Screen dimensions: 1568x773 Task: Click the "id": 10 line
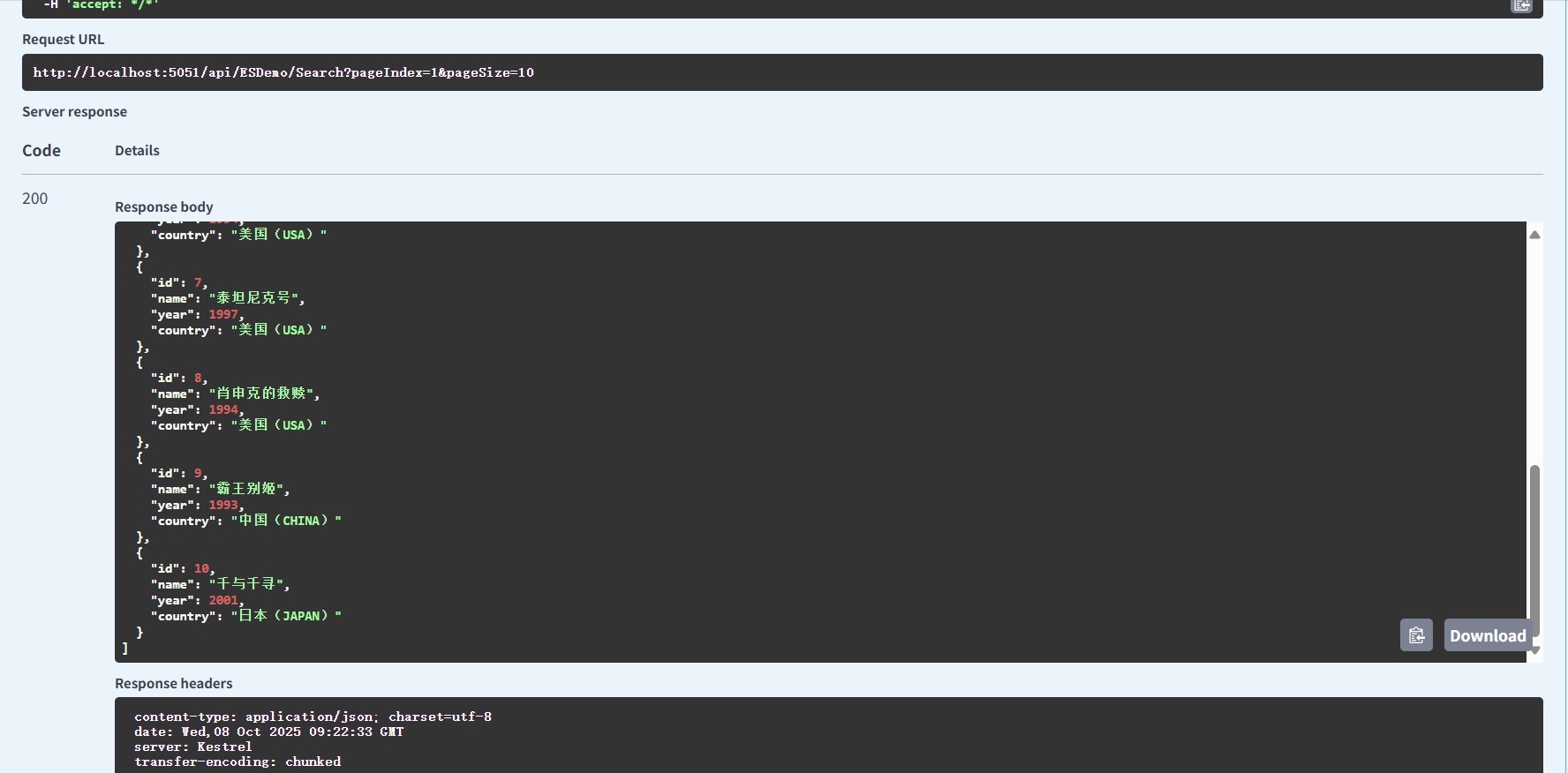[183, 568]
